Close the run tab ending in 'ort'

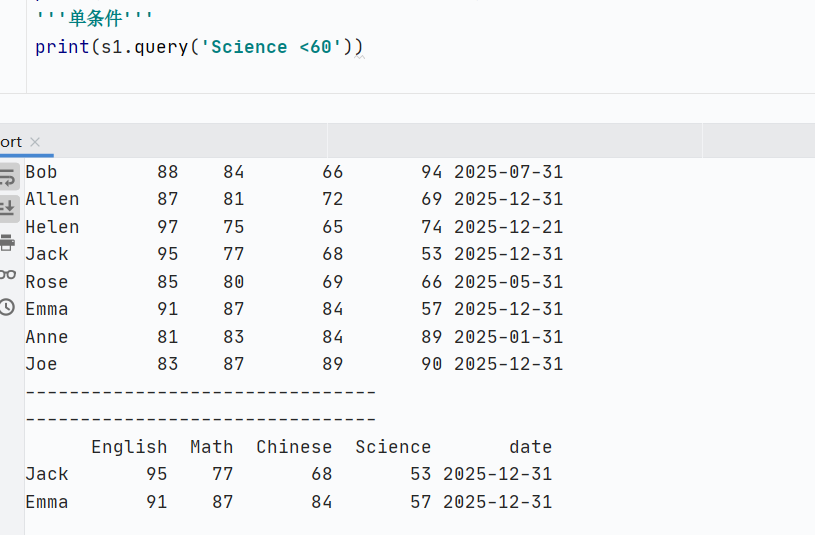[x=35, y=142]
